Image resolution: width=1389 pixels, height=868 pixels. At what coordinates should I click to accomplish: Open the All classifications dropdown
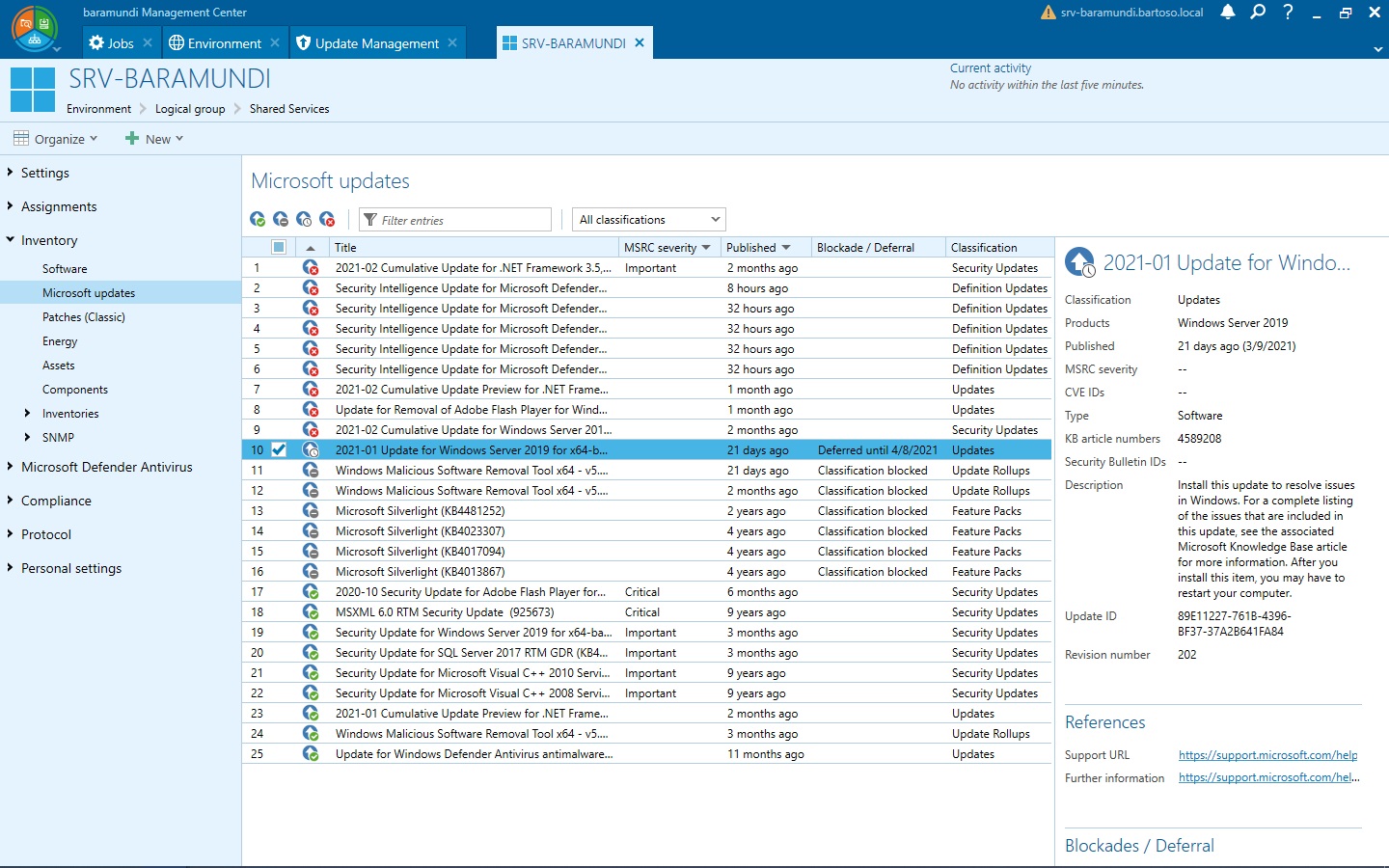(x=647, y=219)
